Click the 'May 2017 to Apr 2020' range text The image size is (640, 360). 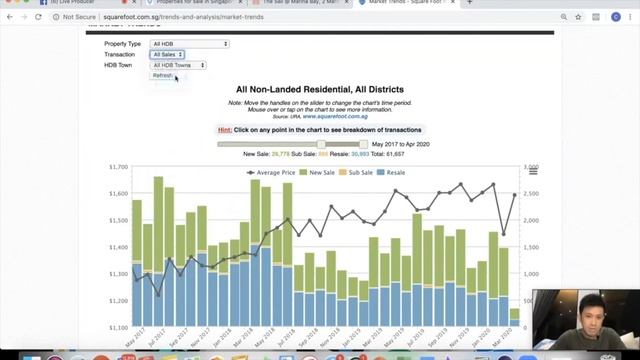click(401, 144)
